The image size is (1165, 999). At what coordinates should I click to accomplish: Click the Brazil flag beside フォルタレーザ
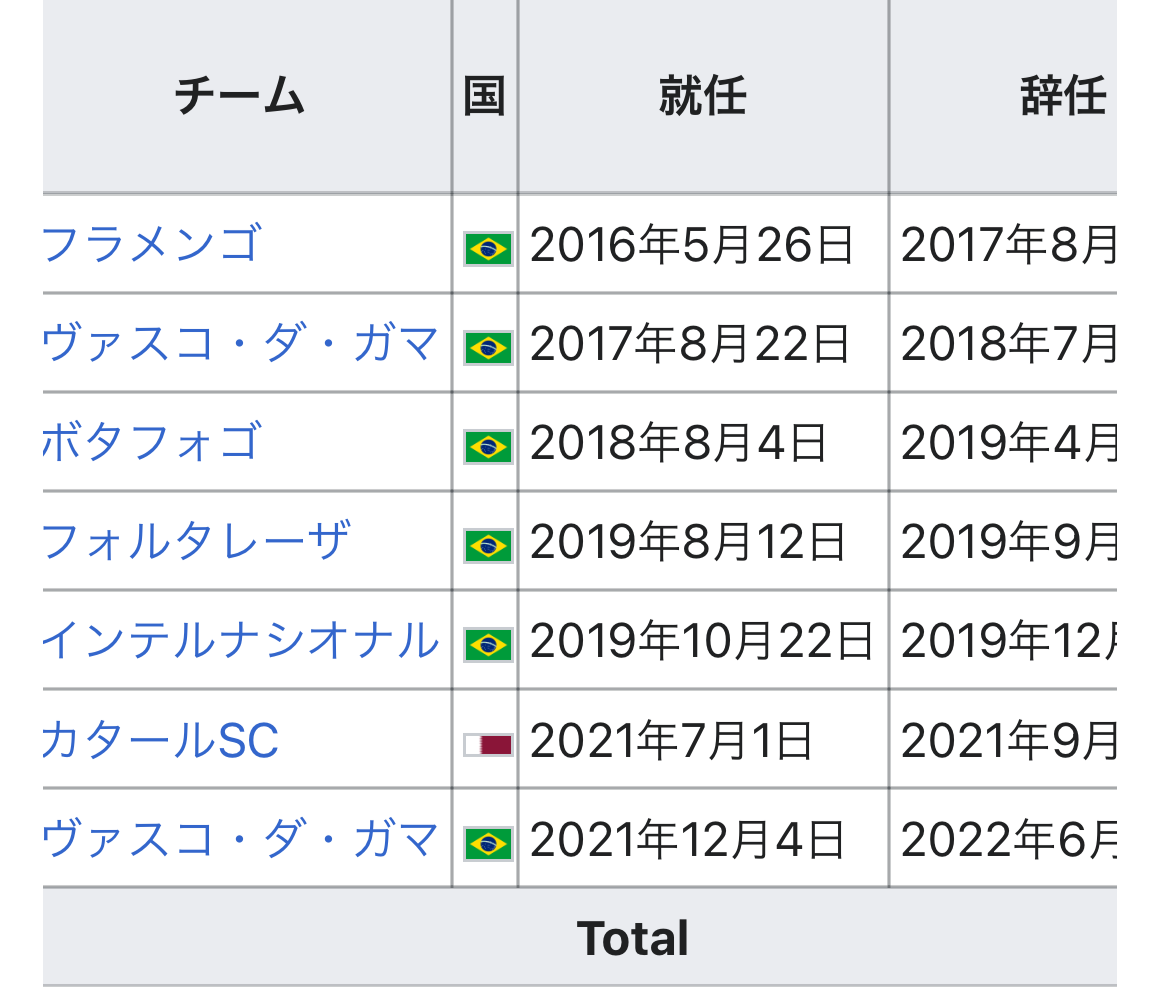[x=488, y=545]
